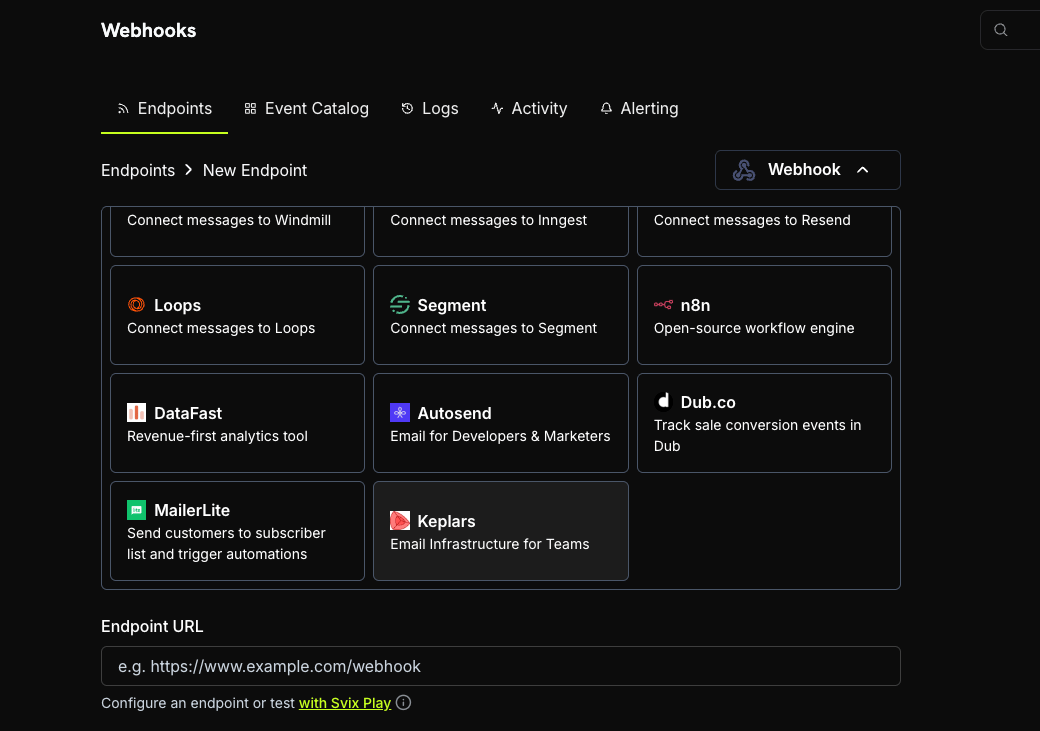Click the 'Endpoint URL' field label
This screenshot has height=731, width=1040.
152,626
